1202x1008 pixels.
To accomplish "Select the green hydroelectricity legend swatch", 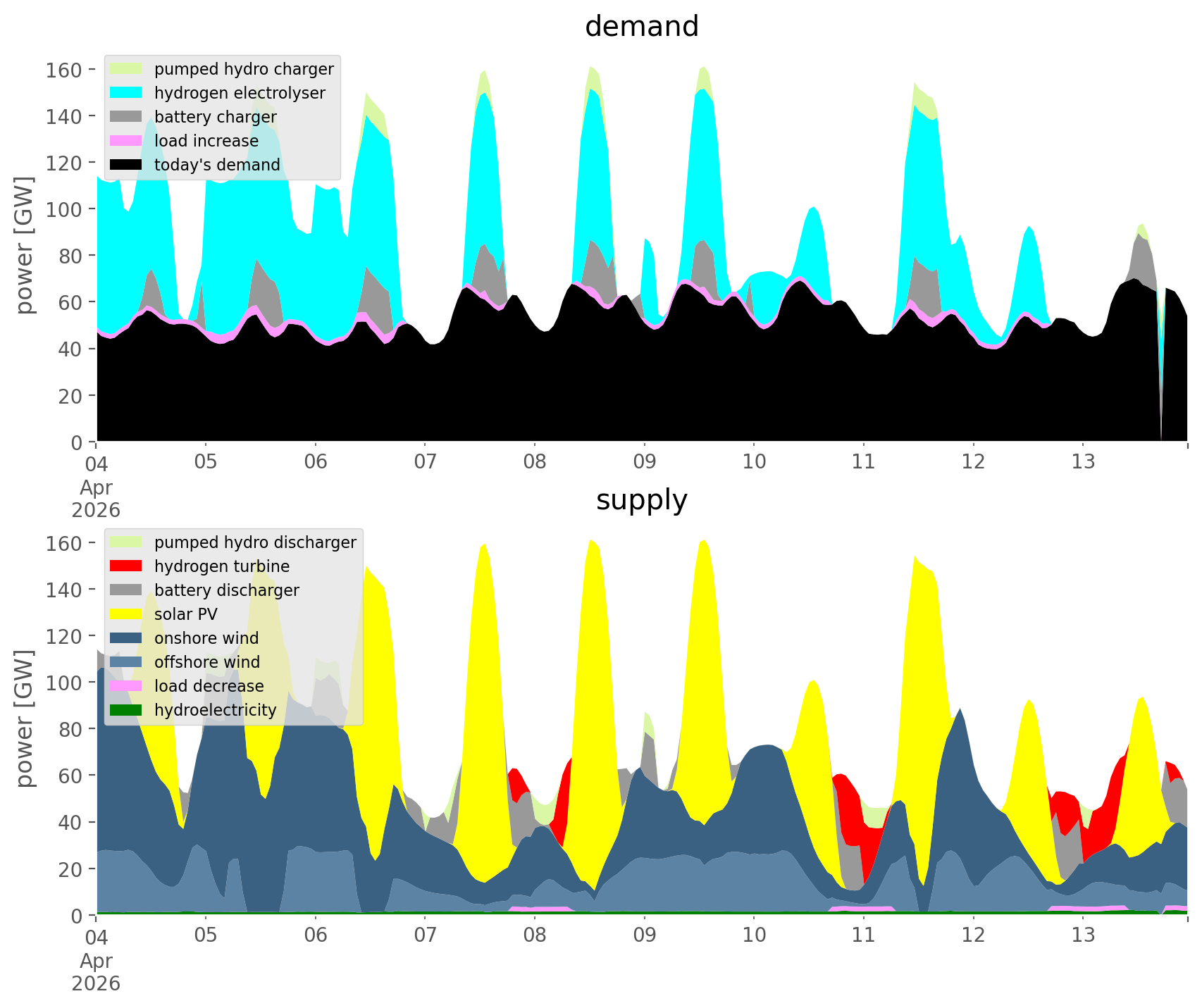I will point(126,710).
